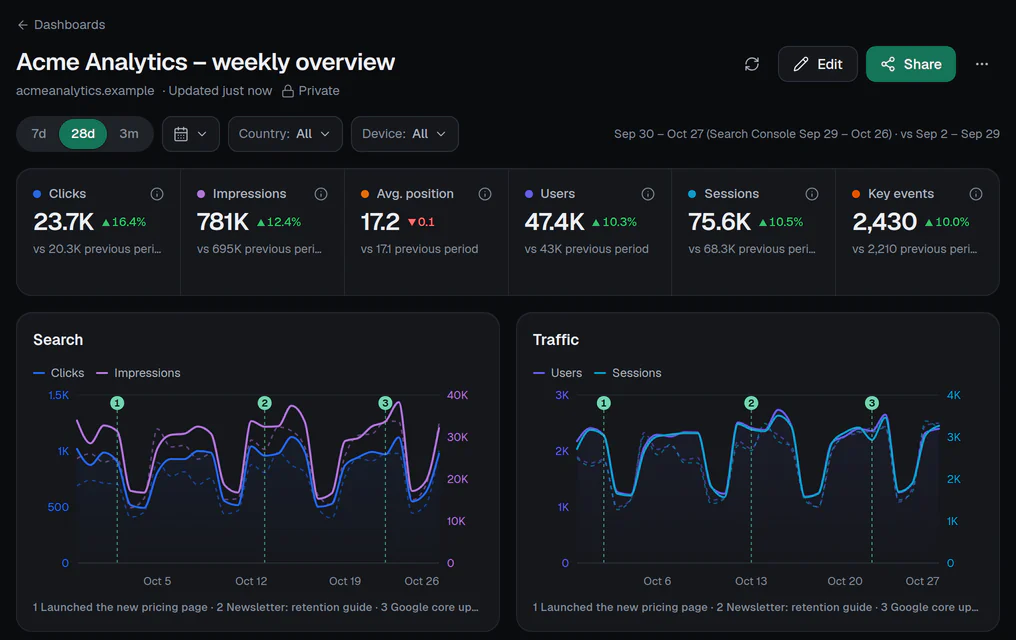Click the 16.4% clicks change indicator
The width and height of the screenshot is (1016, 640).
(x=124, y=222)
